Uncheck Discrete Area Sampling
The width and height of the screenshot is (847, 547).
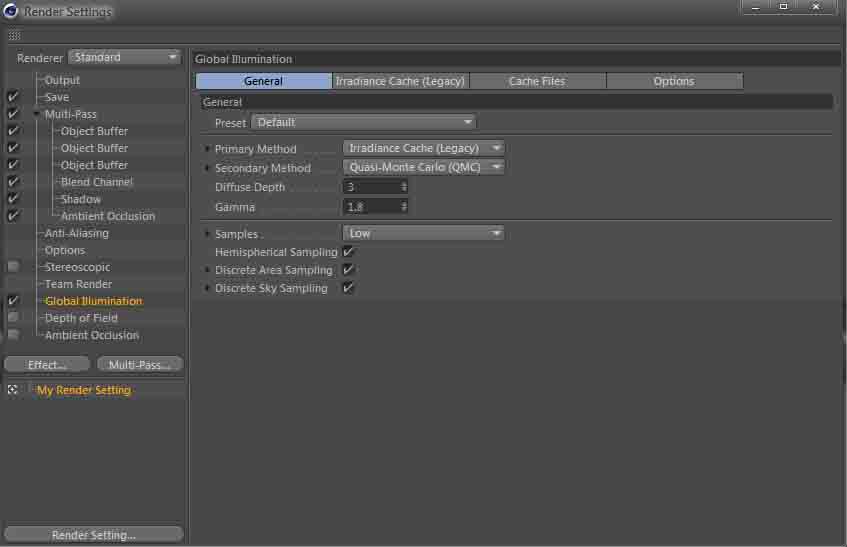348,269
